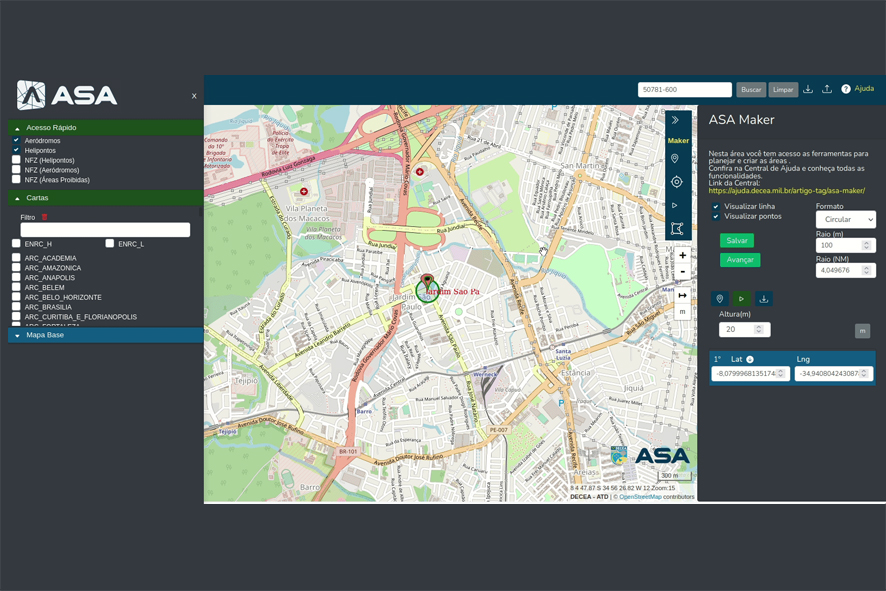Click the green play button above Altura

(741, 298)
